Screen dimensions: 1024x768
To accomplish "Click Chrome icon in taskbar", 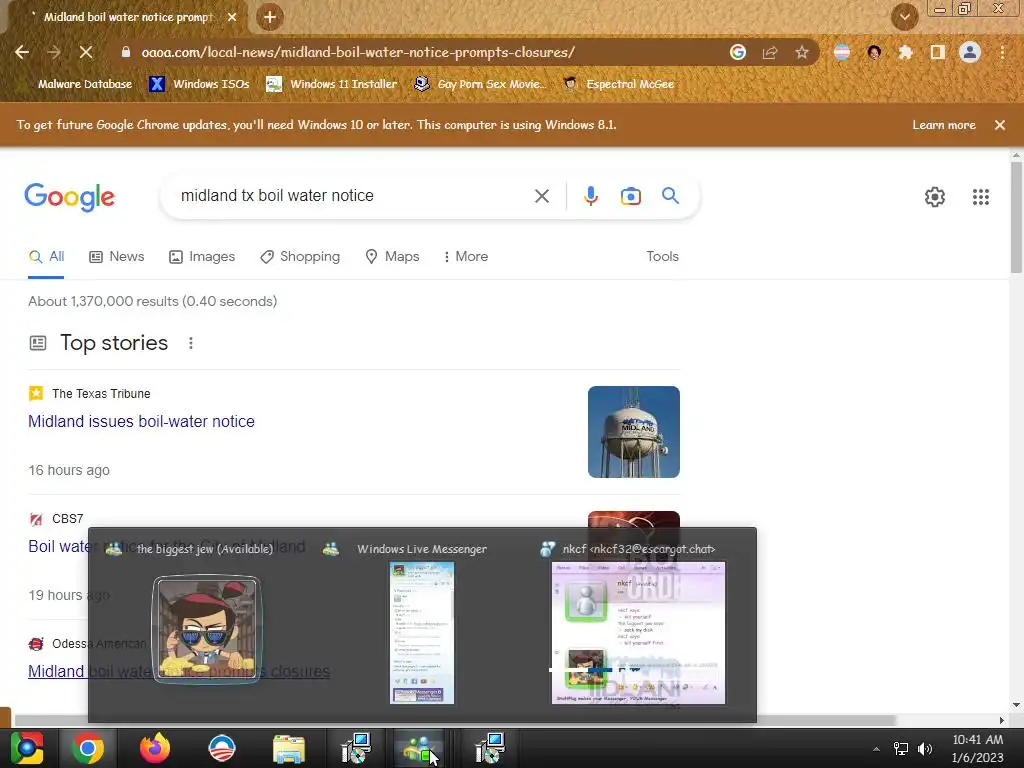I will point(88,748).
